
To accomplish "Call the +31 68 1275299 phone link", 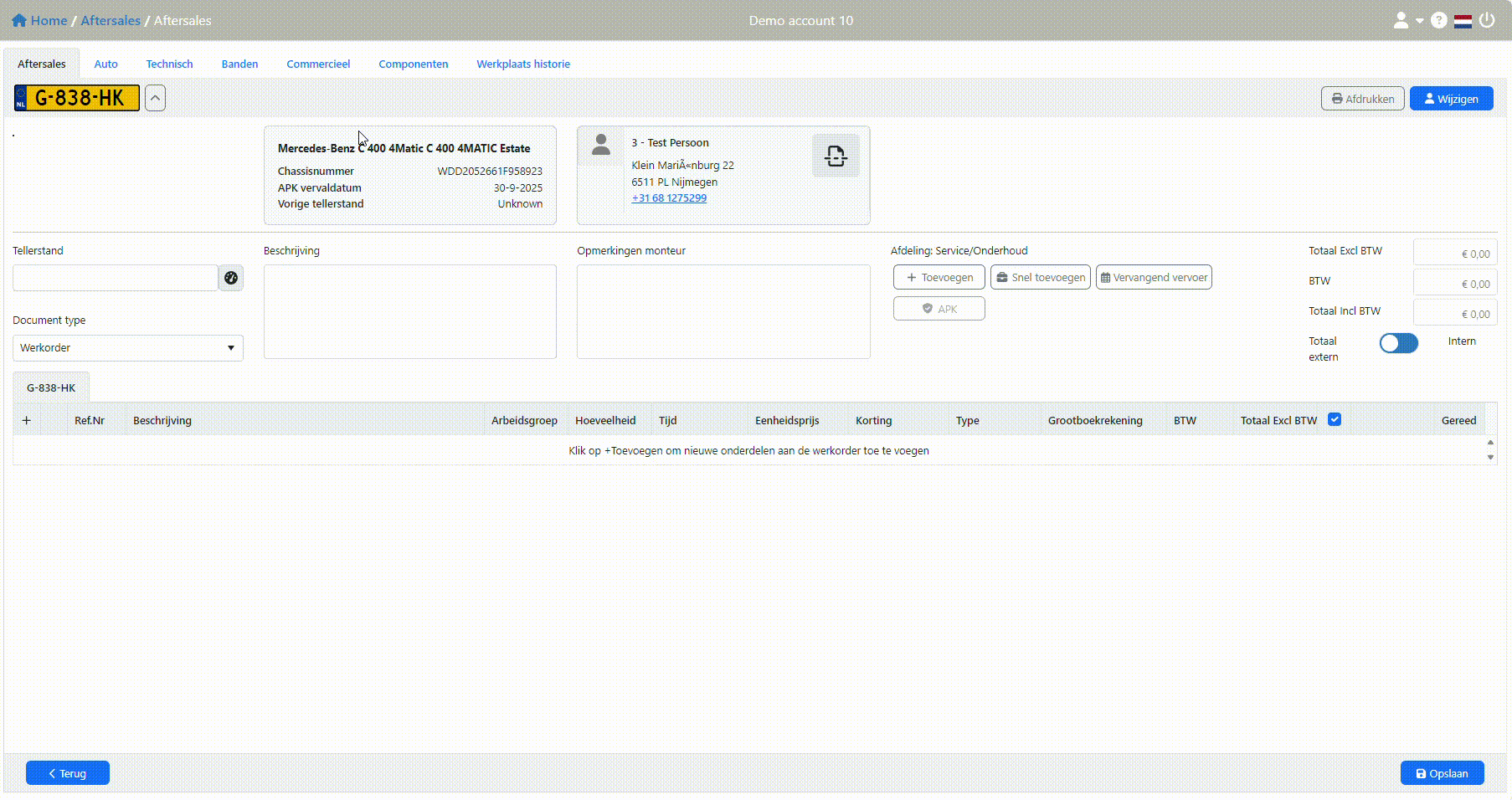I will 669,197.
